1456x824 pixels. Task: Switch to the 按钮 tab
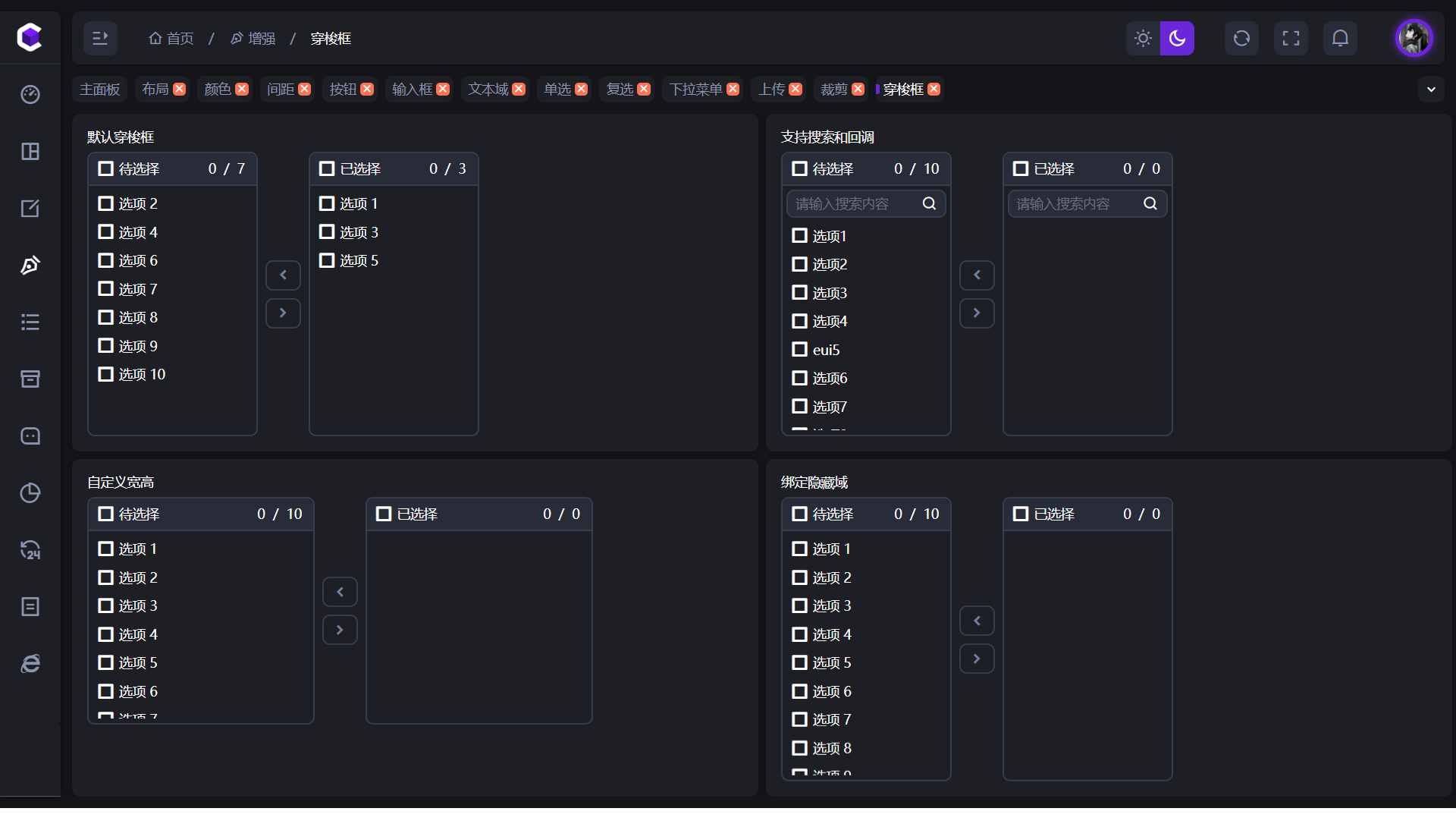tap(343, 90)
